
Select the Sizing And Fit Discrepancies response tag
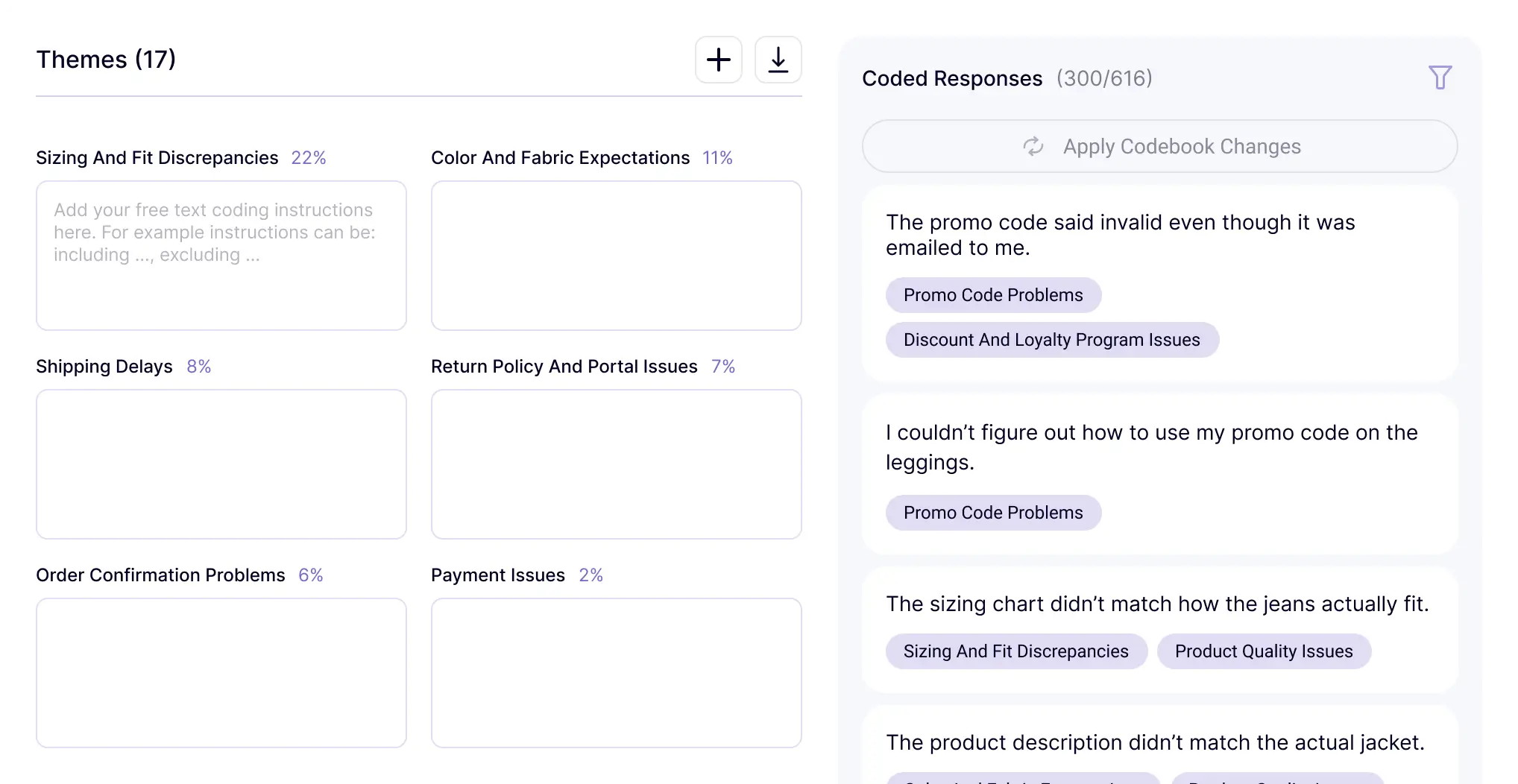click(1015, 651)
